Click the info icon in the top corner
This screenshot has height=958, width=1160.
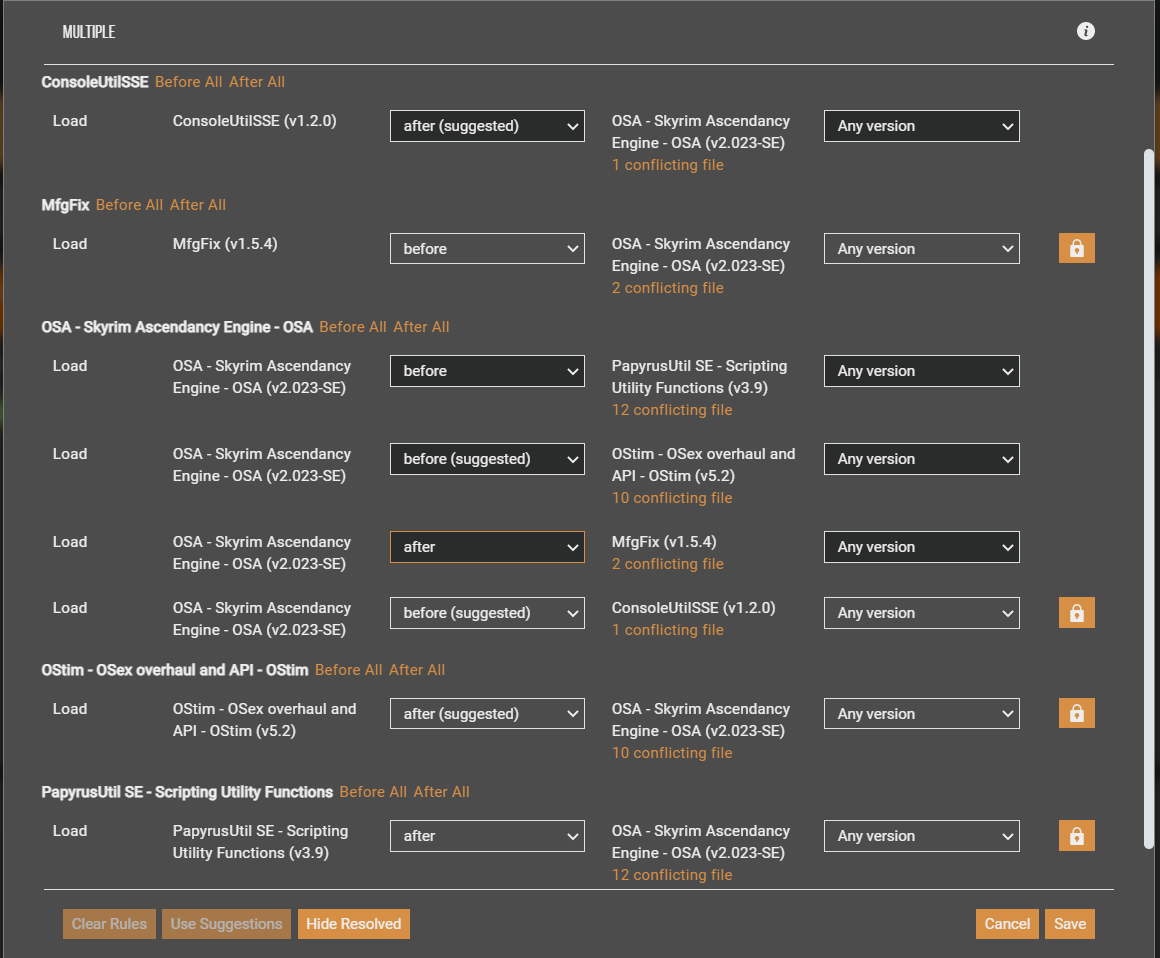coord(1086,31)
